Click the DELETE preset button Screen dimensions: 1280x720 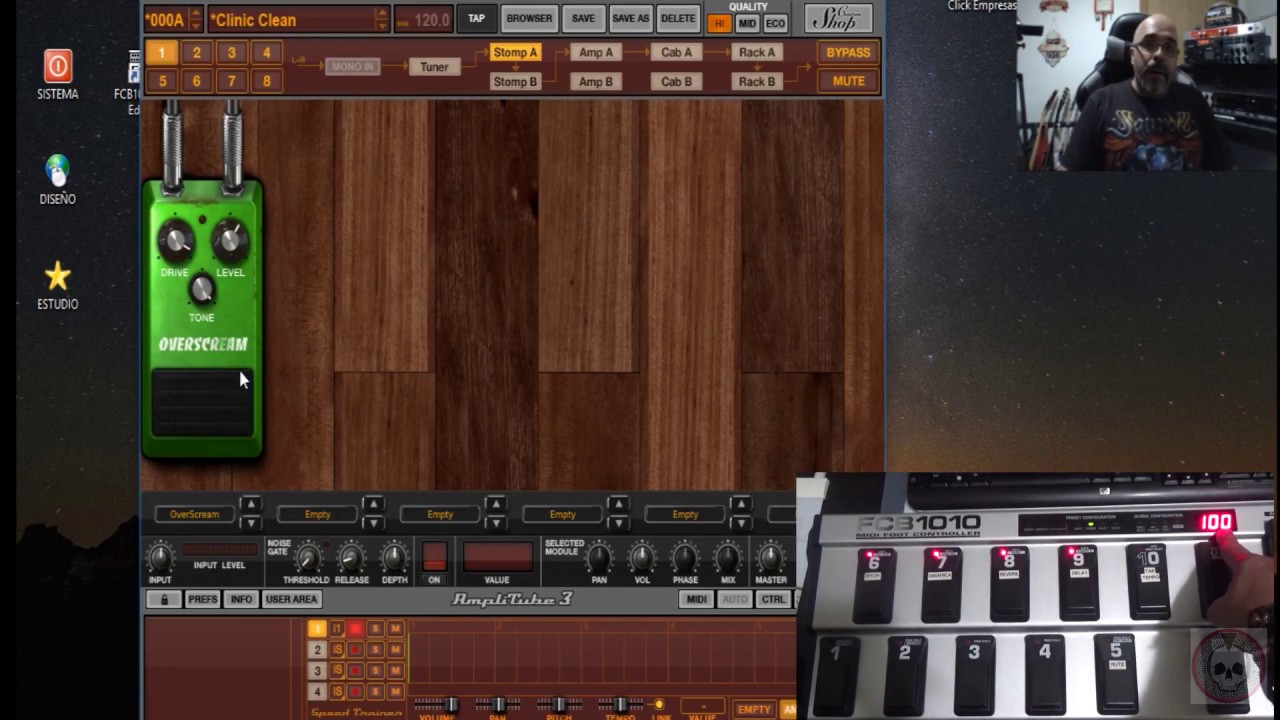[x=678, y=18]
